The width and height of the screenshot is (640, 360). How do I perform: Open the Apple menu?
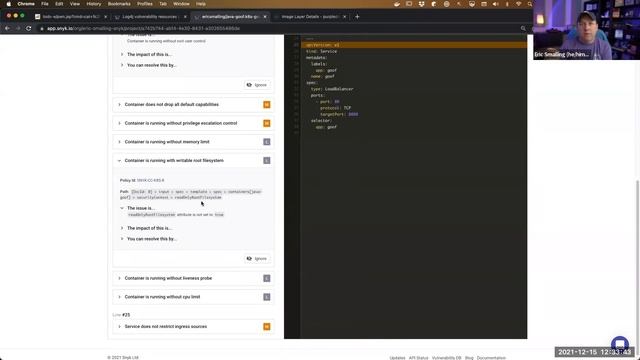9,4
